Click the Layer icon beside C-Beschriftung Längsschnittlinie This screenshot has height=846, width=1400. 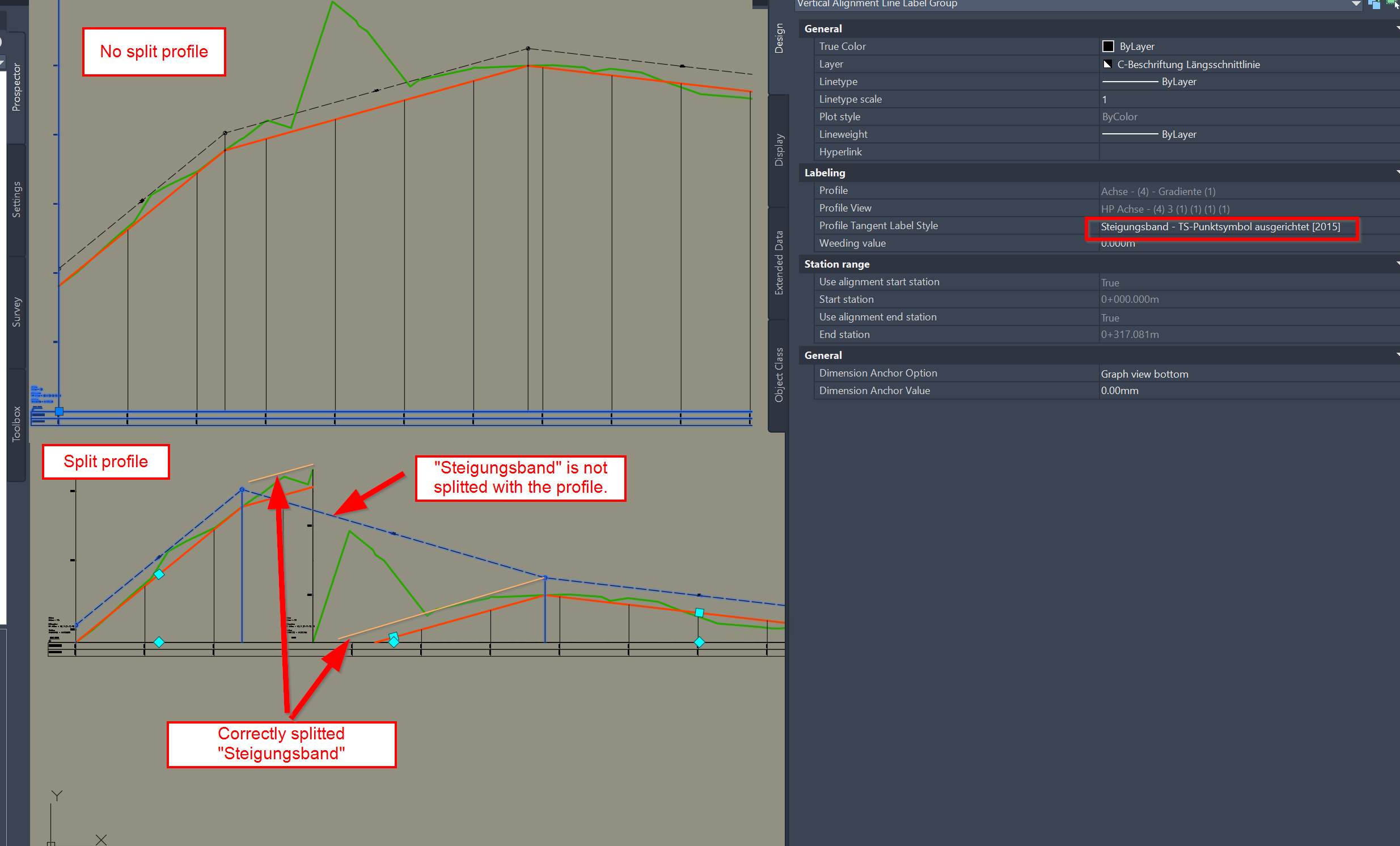click(x=1107, y=64)
